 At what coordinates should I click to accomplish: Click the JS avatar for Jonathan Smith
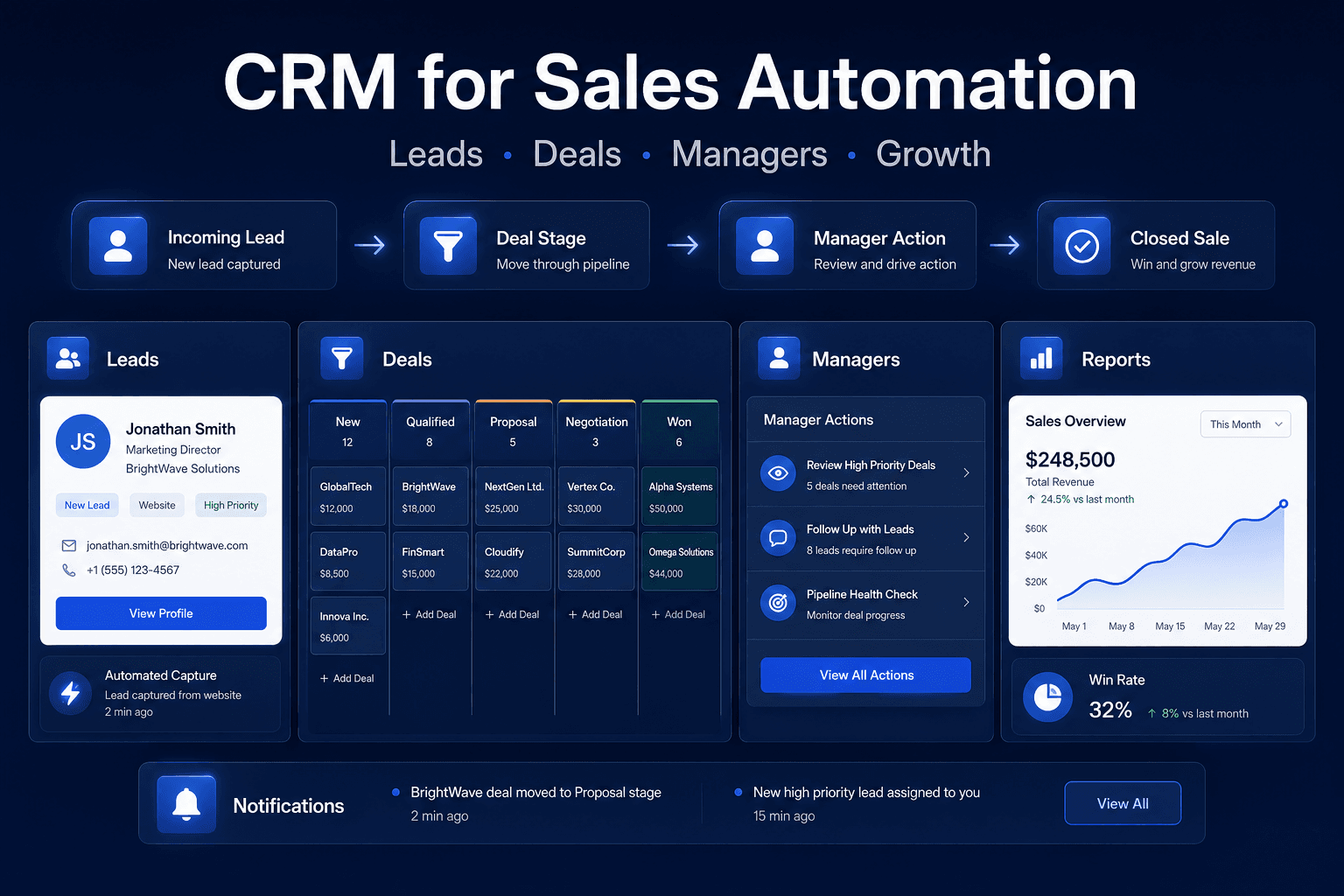click(83, 441)
